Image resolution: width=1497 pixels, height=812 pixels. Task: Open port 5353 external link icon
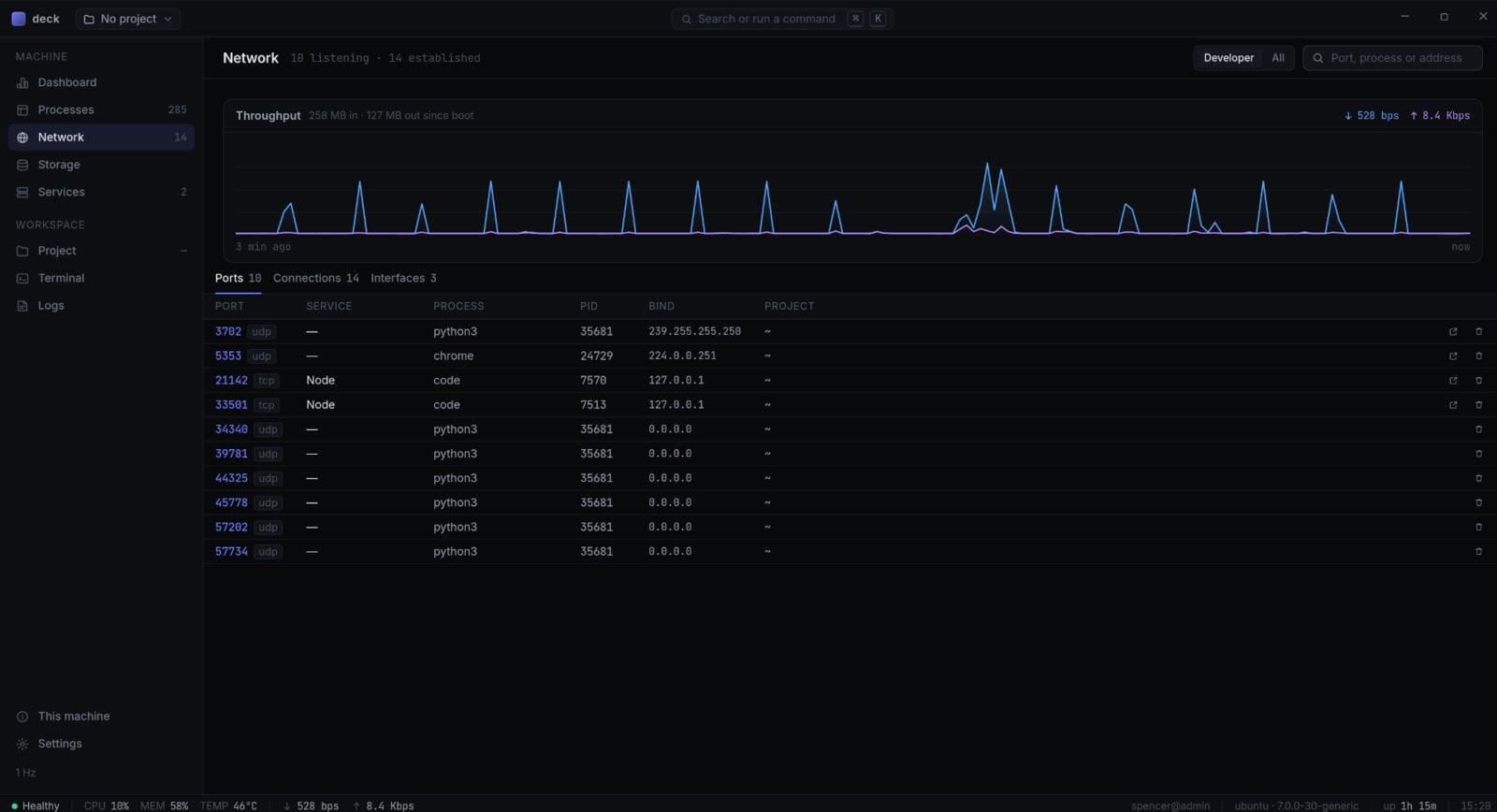[1453, 355]
